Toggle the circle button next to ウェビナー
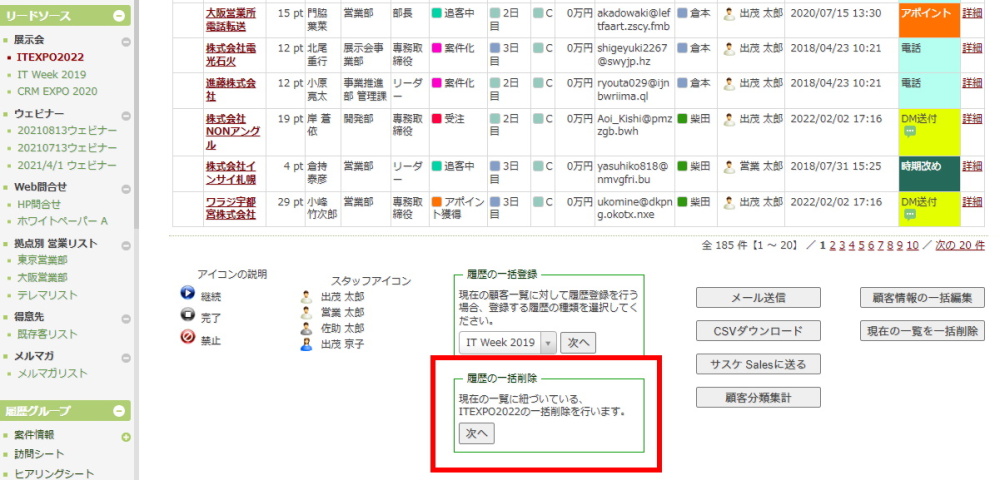The height and width of the screenshot is (480, 1000). coord(126,115)
